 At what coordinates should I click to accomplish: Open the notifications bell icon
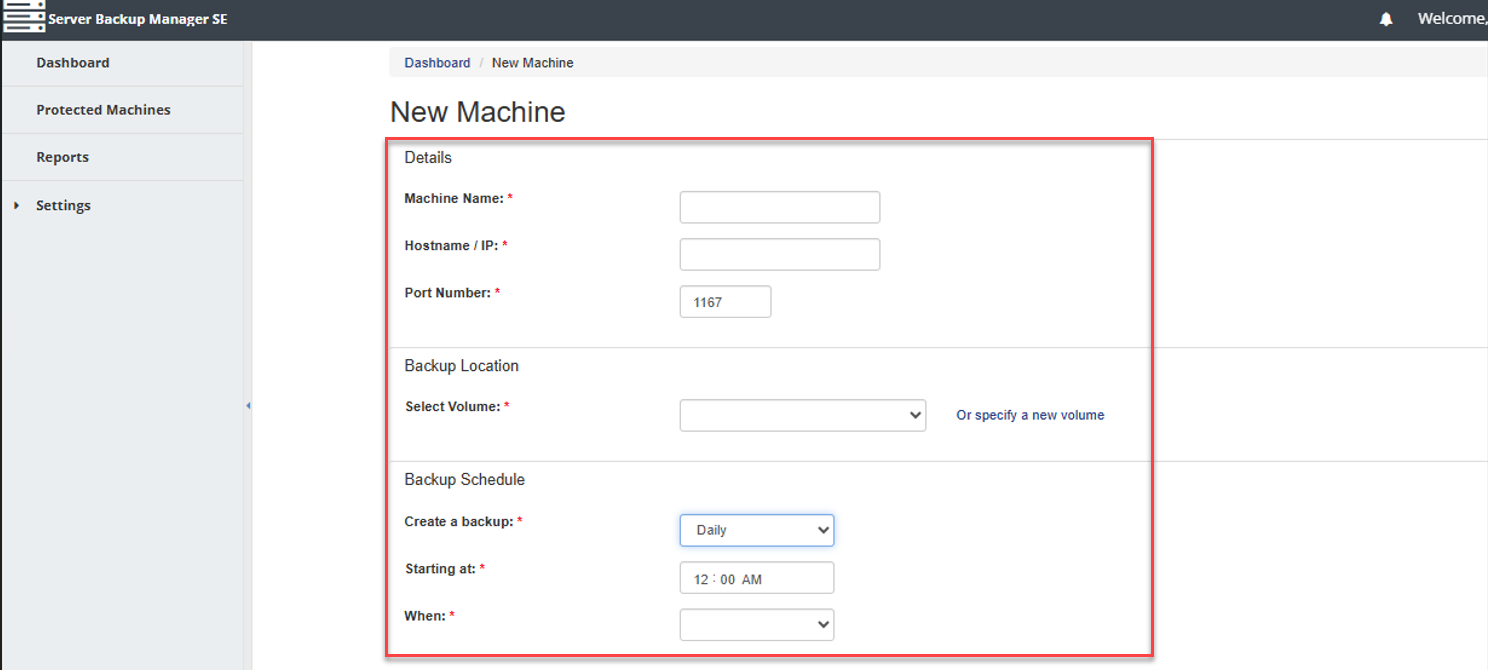1386,19
